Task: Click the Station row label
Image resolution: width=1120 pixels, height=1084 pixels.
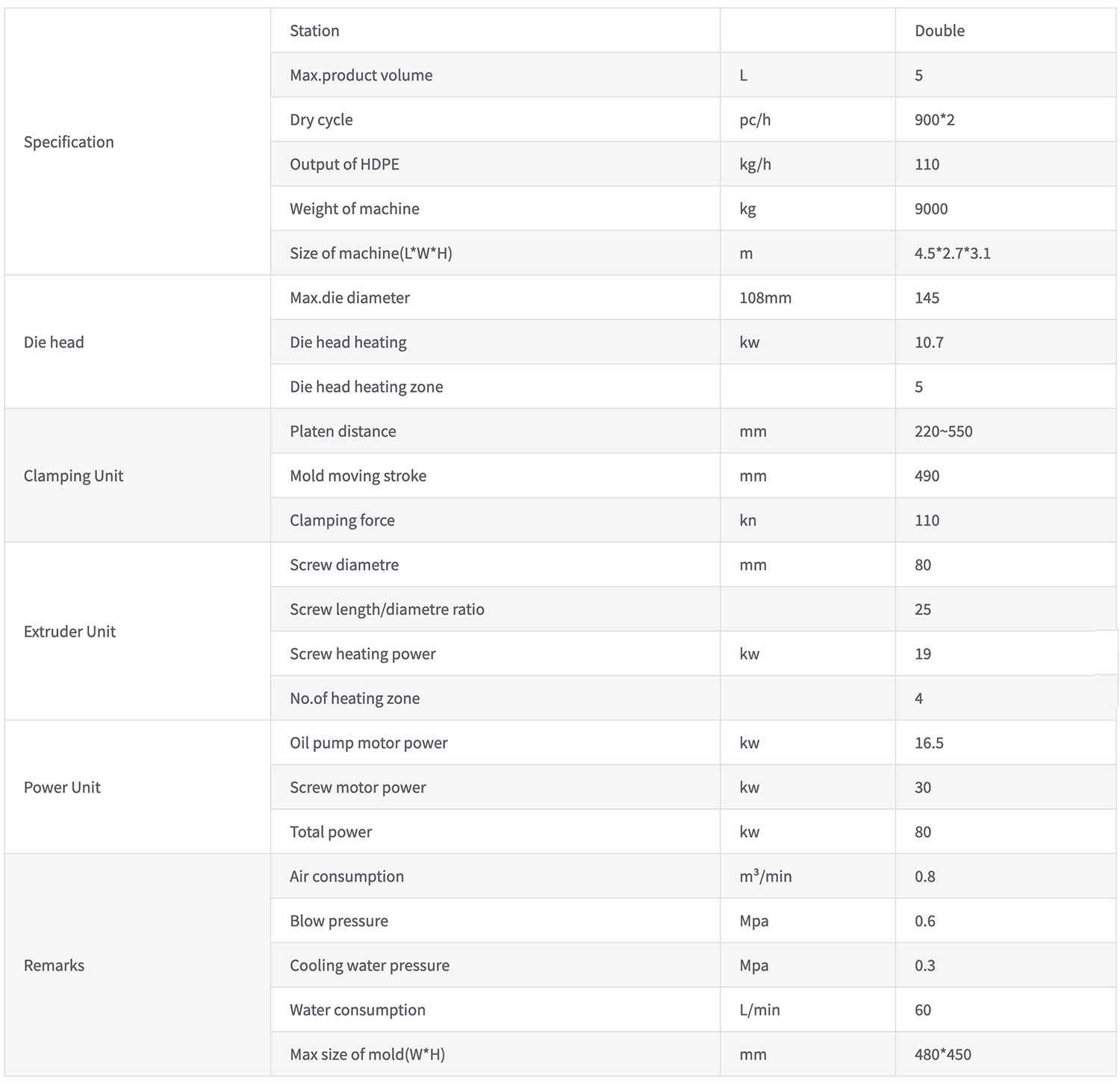Action: [314, 31]
